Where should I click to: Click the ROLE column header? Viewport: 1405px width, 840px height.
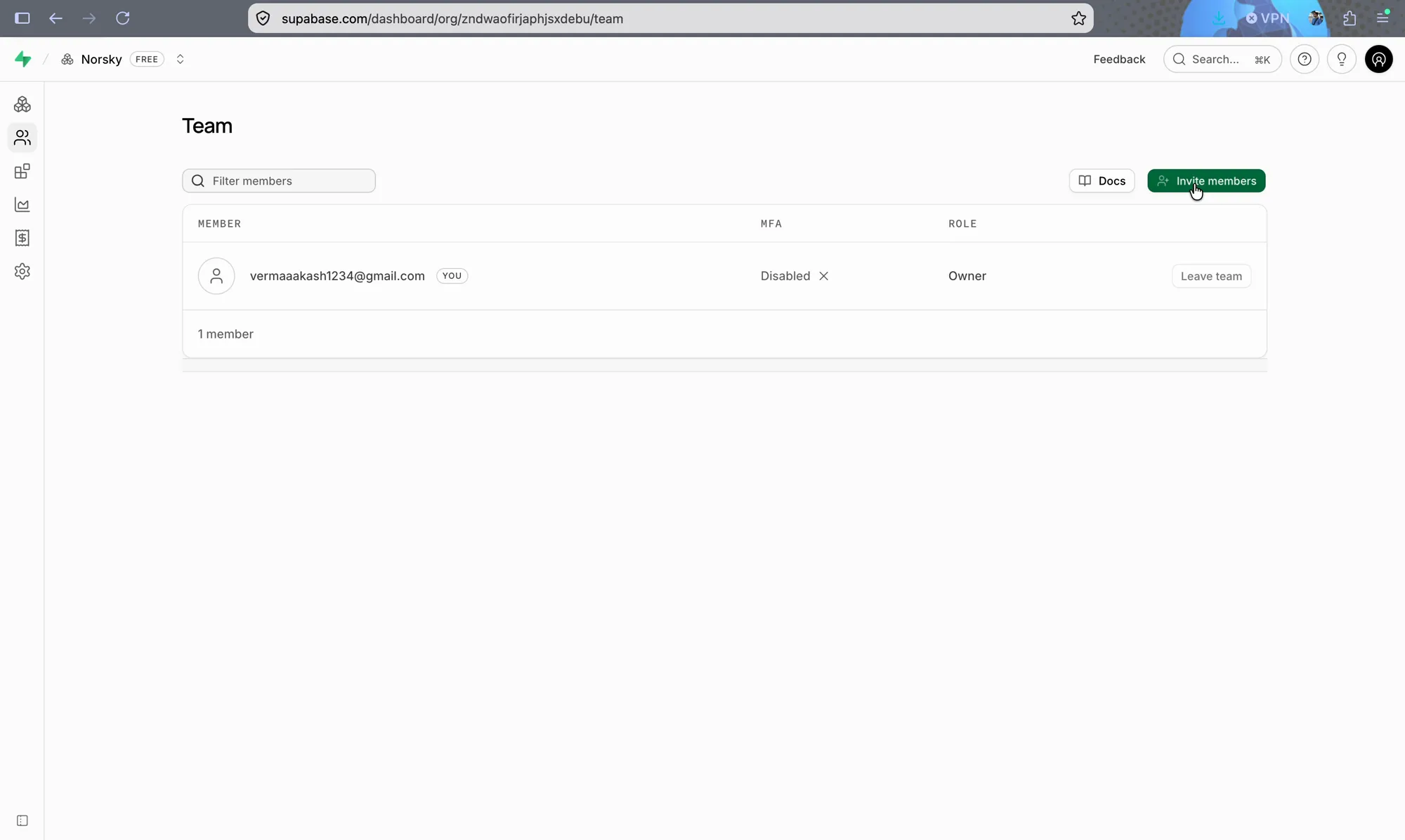(962, 223)
